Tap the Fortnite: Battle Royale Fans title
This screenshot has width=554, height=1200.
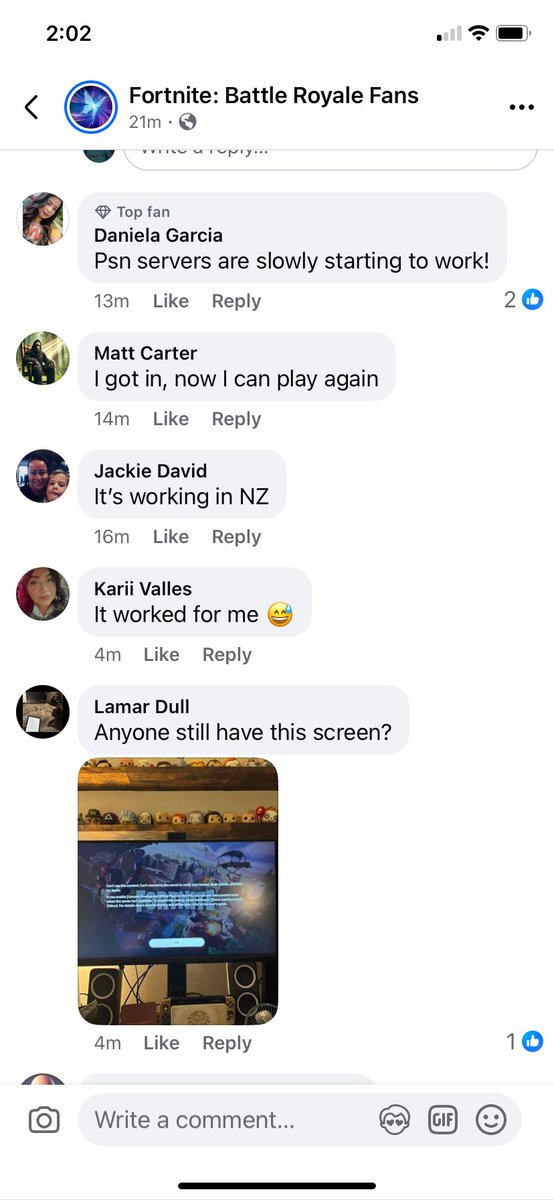coord(274,96)
